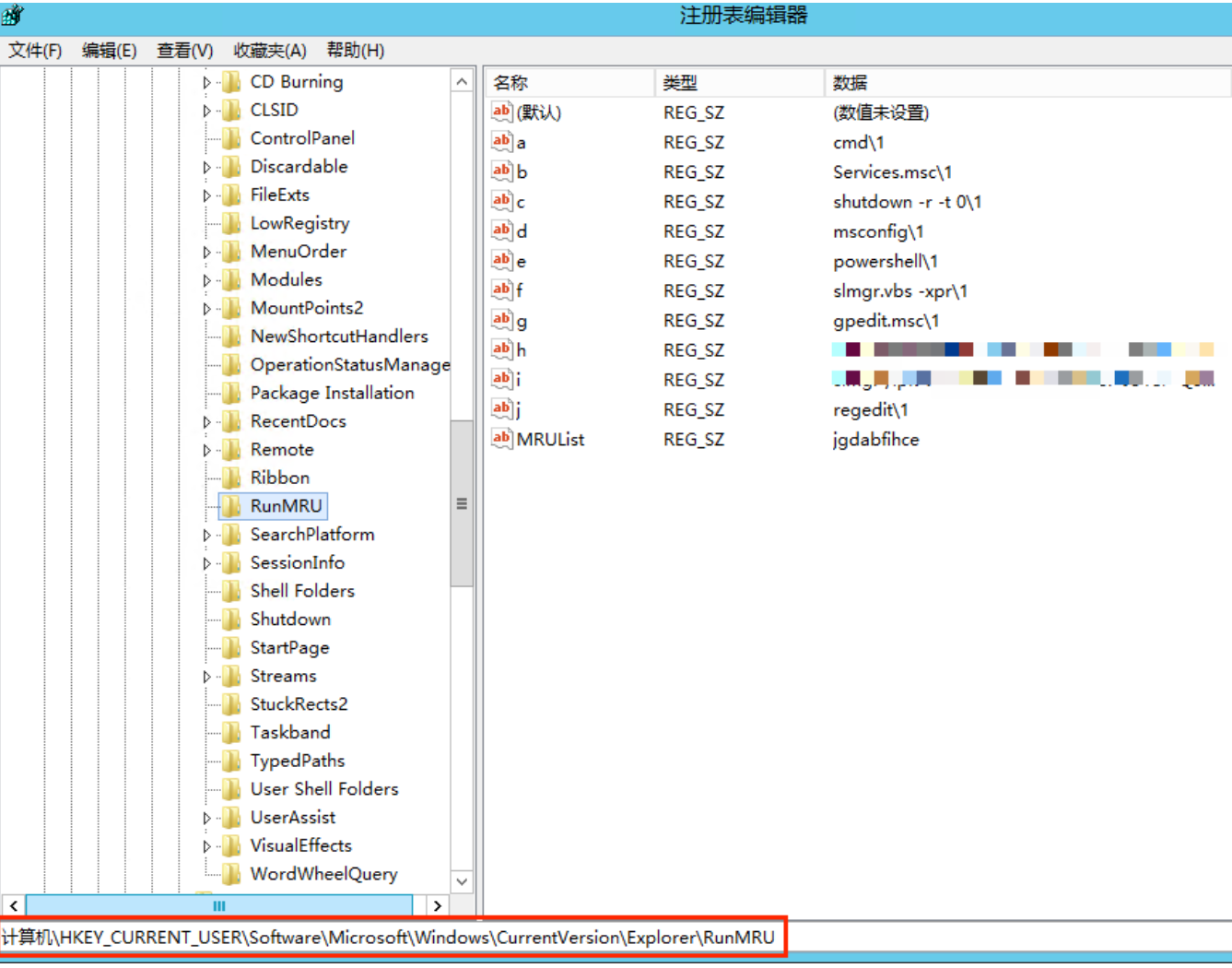The image size is (1232, 968).
Task: Click the string icon next to MRUList value
Action: (501, 439)
